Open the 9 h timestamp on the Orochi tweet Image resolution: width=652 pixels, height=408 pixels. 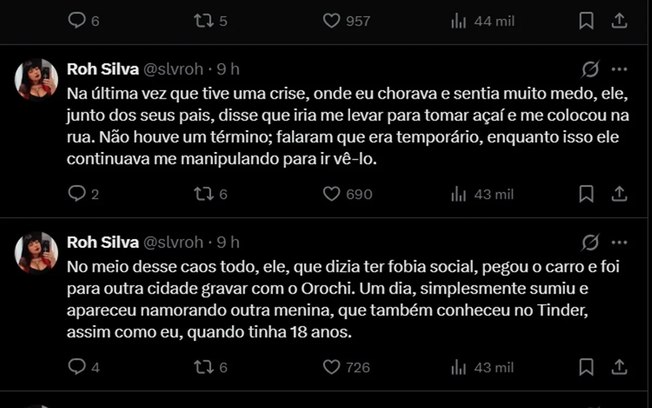coord(227,241)
